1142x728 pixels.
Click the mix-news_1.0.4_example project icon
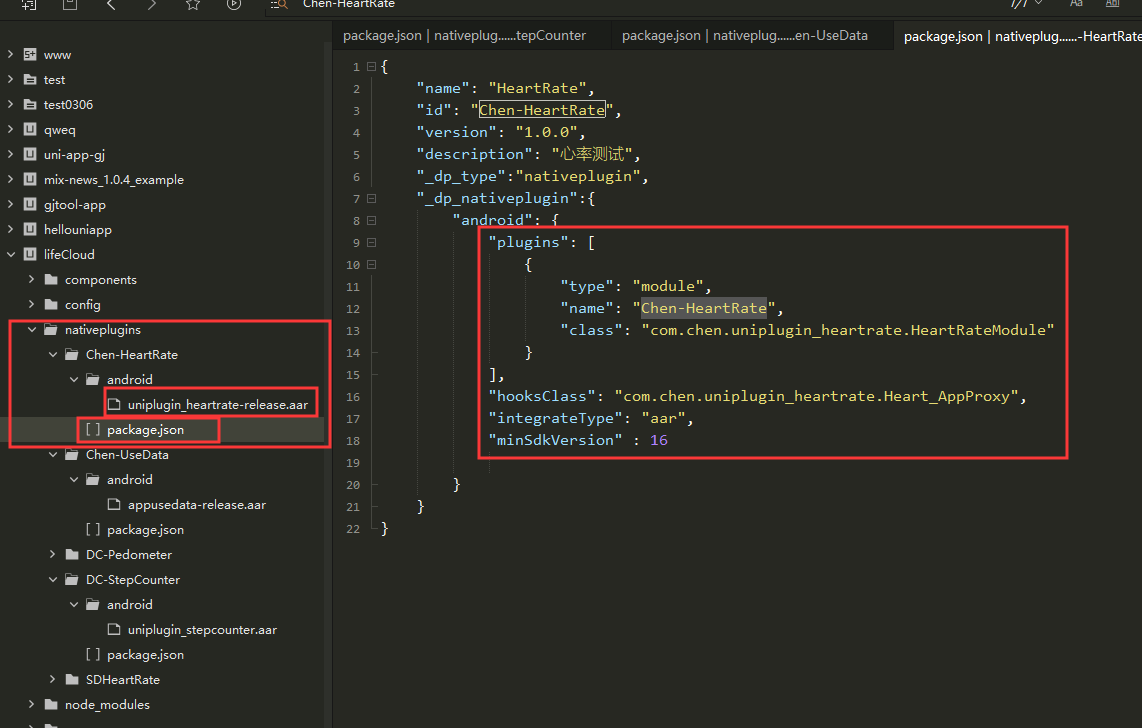[x=30, y=179]
